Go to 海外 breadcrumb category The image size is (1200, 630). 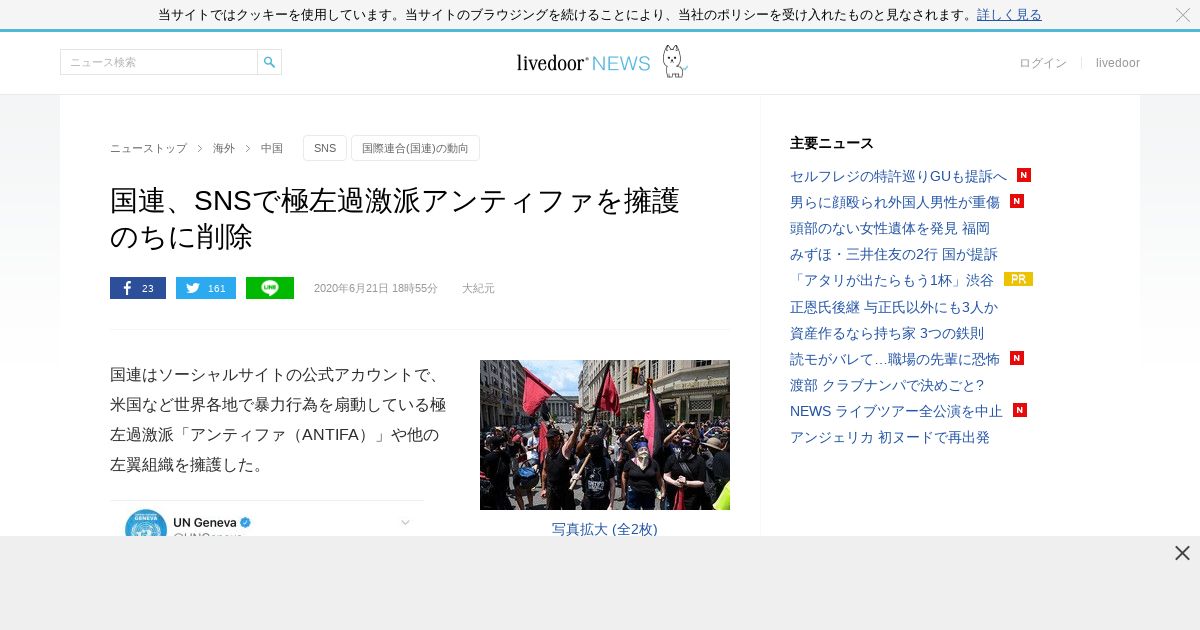[224, 148]
